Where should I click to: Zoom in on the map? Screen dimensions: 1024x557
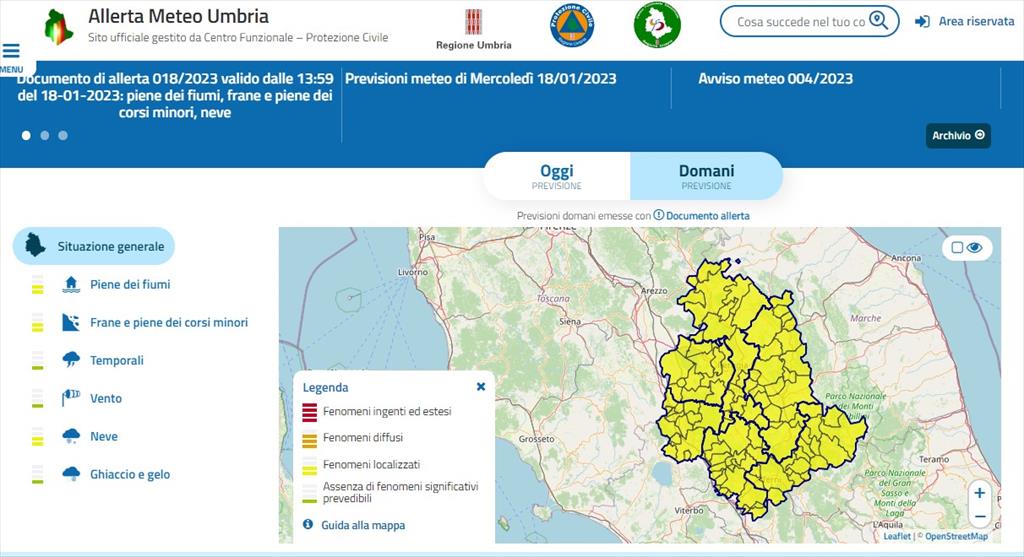tap(979, 493)
